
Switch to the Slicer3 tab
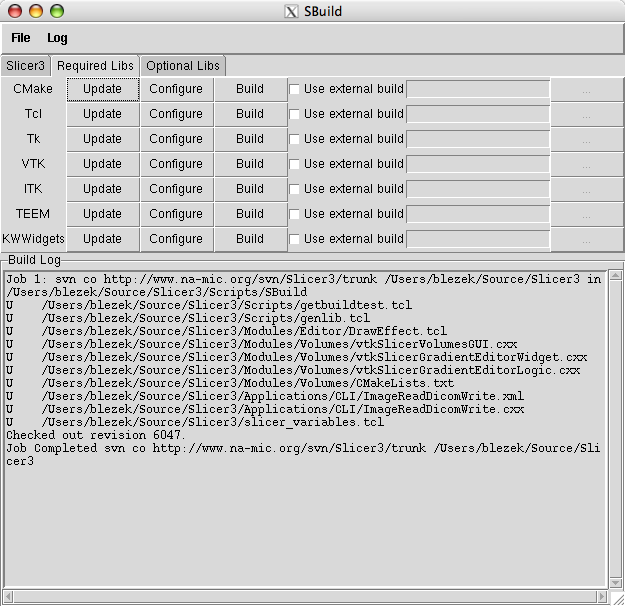[x=26, y=66]
